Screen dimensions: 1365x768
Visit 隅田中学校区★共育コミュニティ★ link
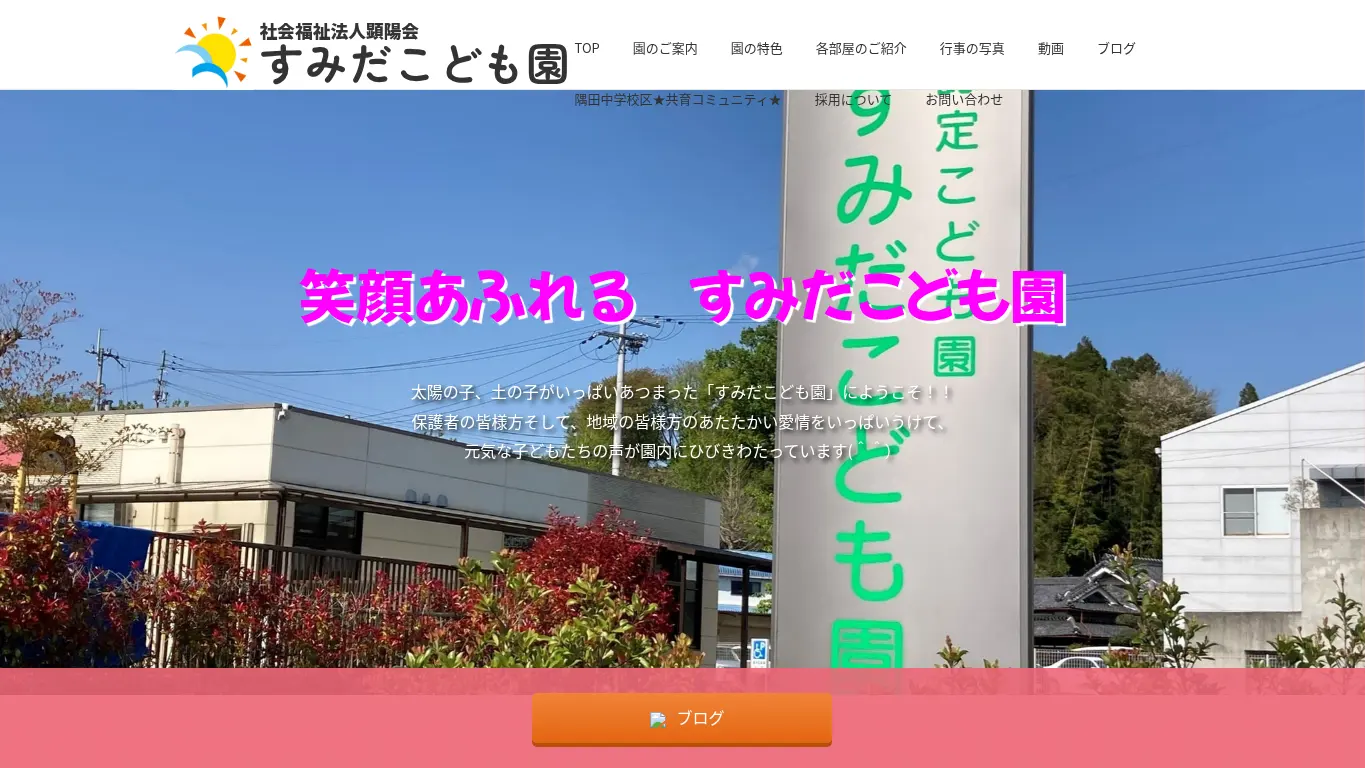(x=678, y=99)
